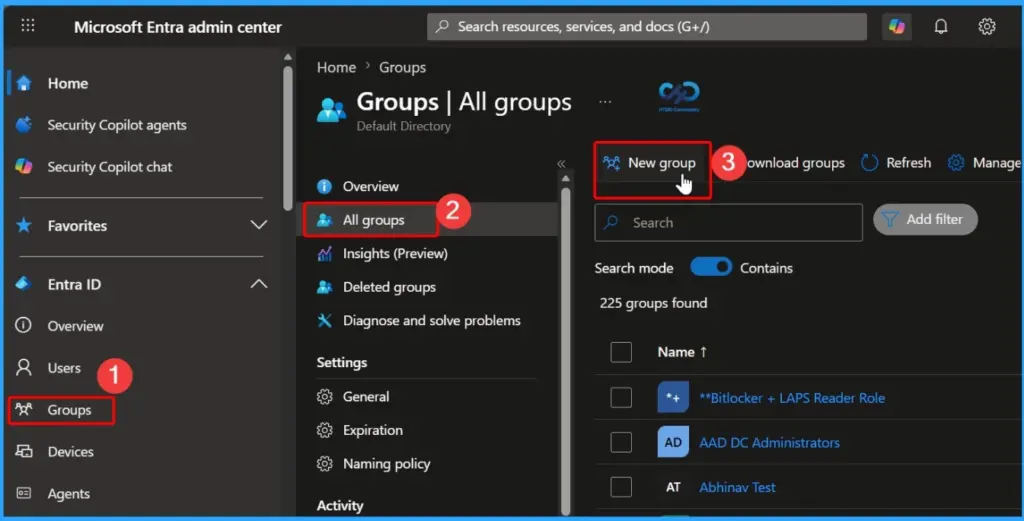Screen dimensions: 1024x521
Task: Click the Microsoft Entra admin center title
Action: [x=178, y=27]
